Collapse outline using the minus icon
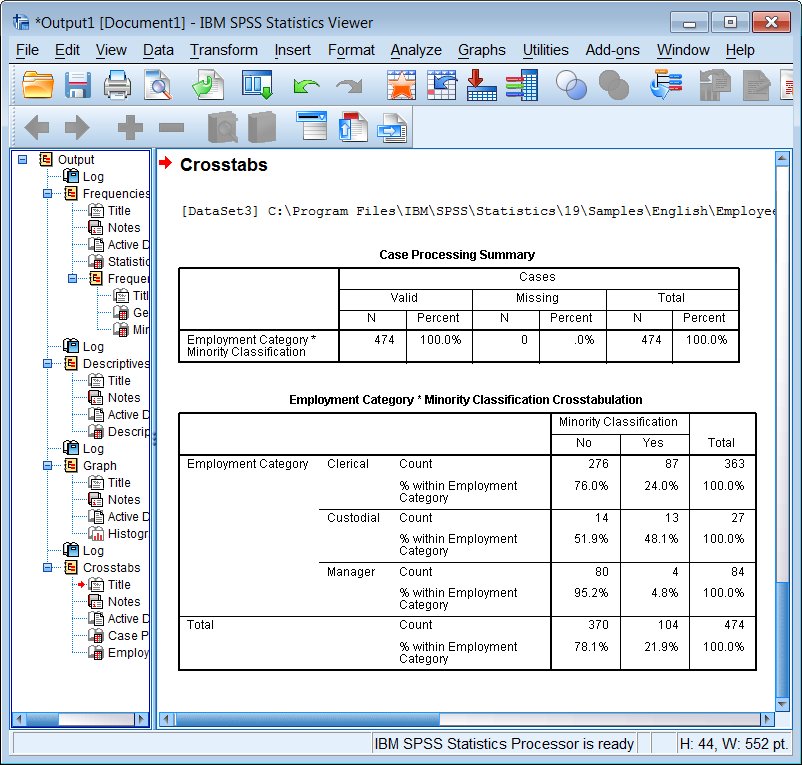Image resolution: width=802 pixels, height=765 pixels. (170, 127)
